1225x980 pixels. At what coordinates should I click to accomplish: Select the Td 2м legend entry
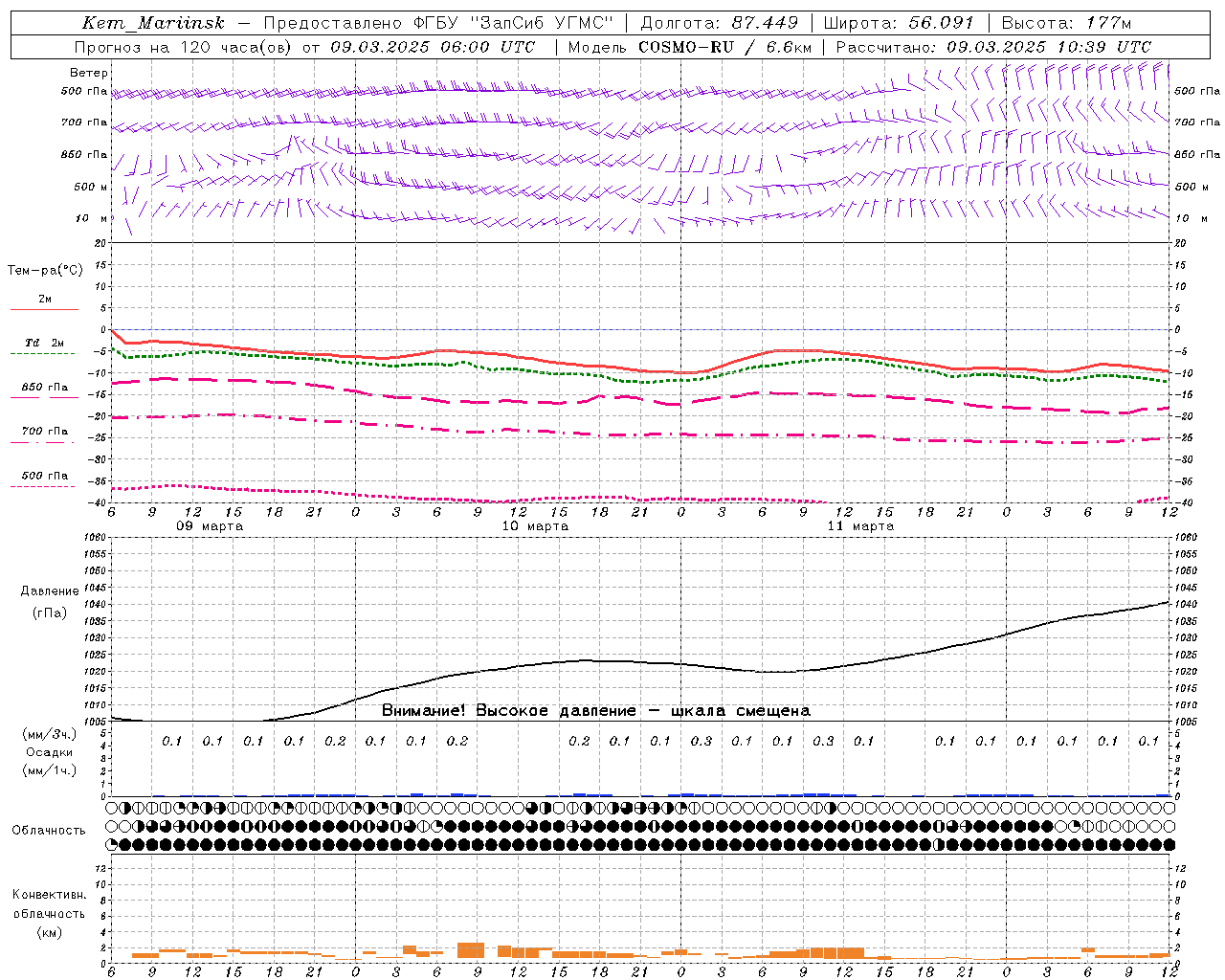coord(44,343)
